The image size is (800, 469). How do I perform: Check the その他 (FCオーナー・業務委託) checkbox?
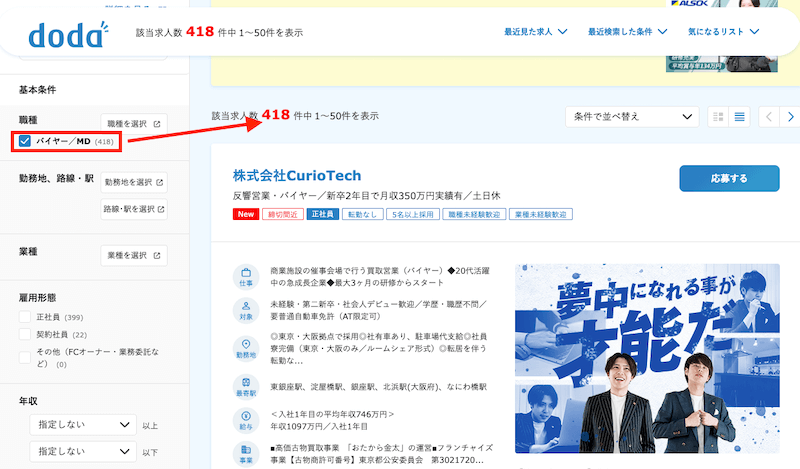pyautogui.click(x=24, y=357)
